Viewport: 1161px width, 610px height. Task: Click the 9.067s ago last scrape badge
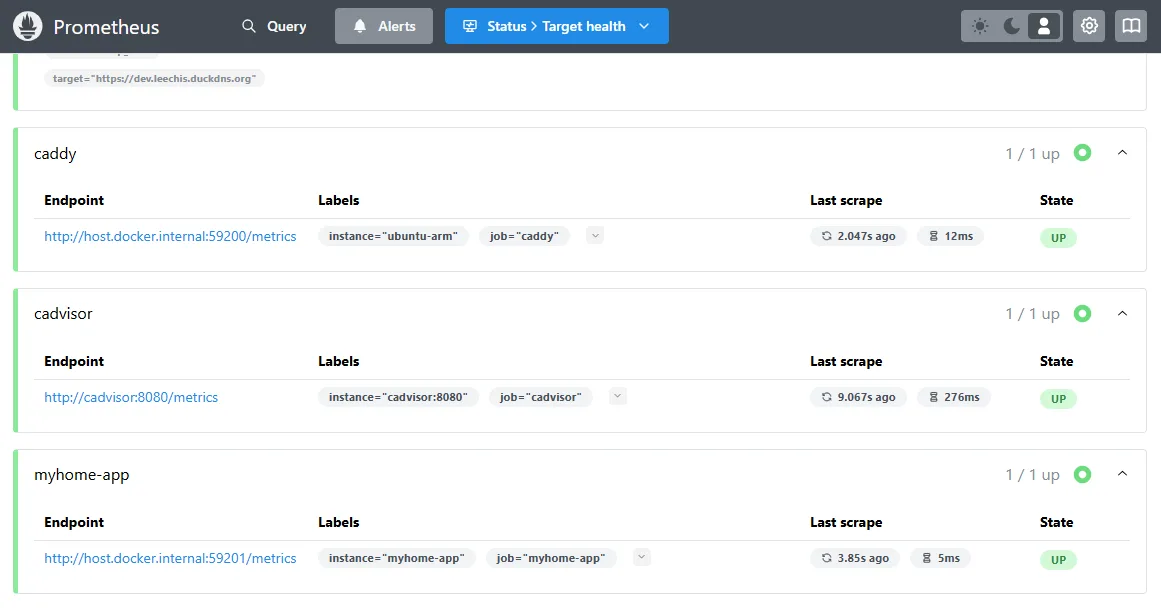pos(858,398)
